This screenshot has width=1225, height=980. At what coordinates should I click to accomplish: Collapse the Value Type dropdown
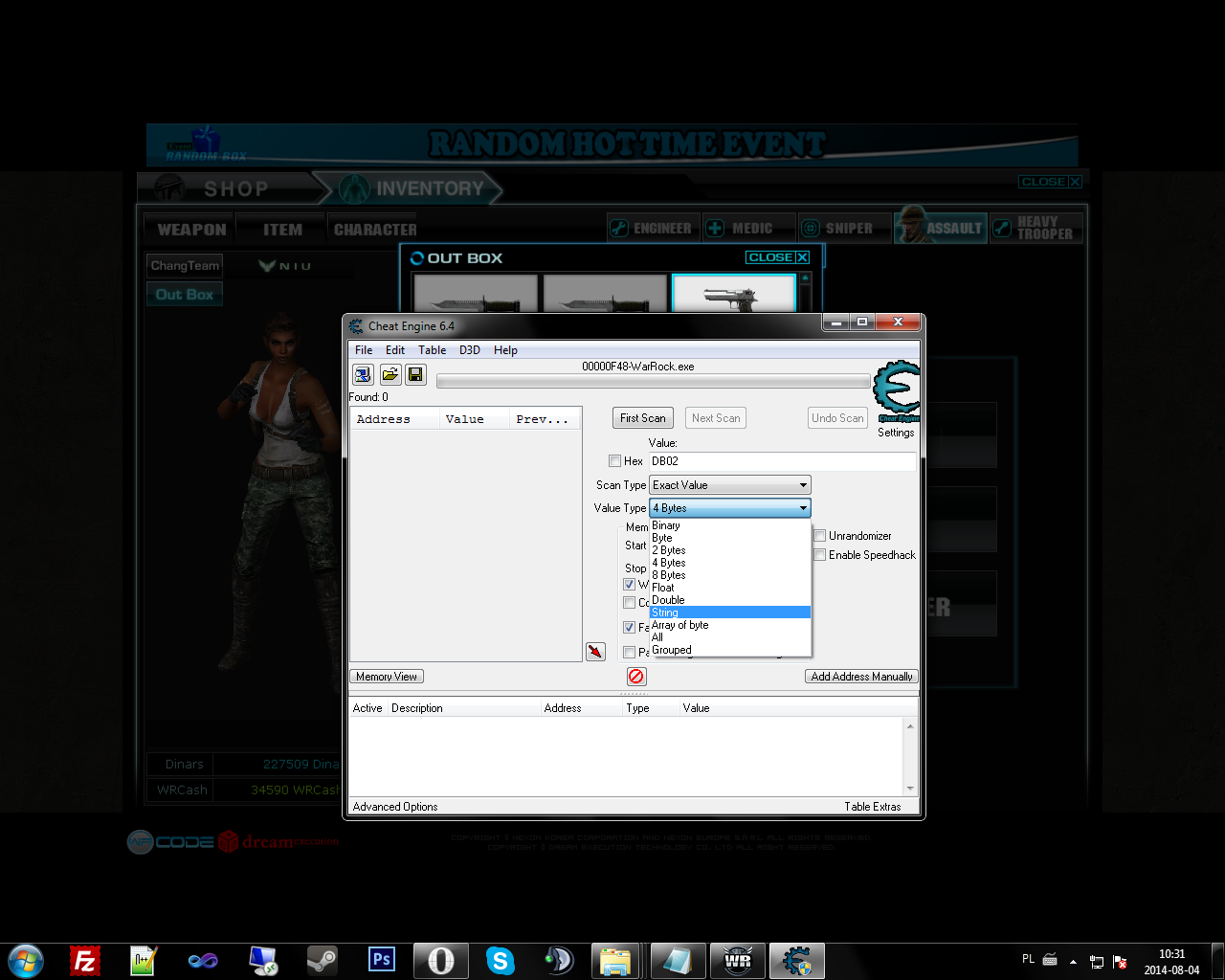point(730,508)
